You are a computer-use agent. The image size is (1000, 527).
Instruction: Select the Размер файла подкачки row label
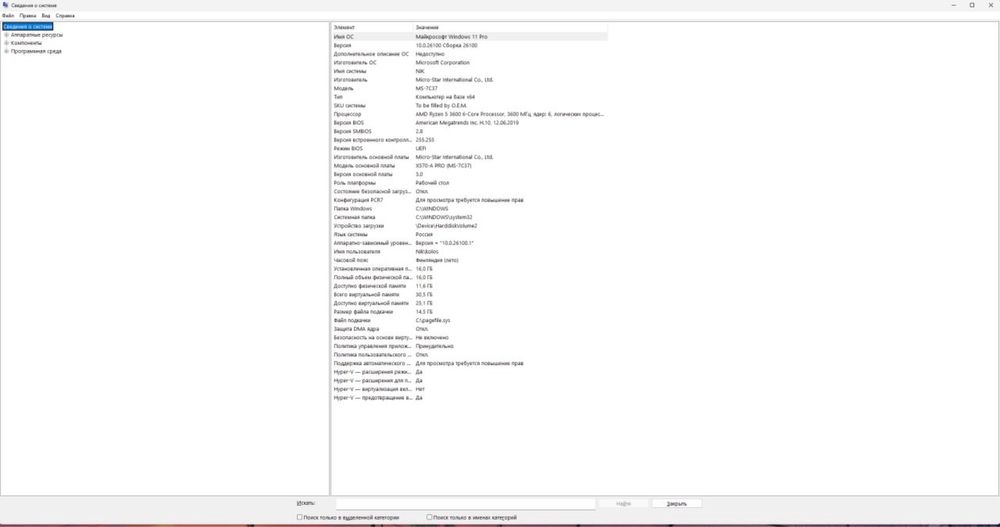pyautogui.click(x=364, y=312)
